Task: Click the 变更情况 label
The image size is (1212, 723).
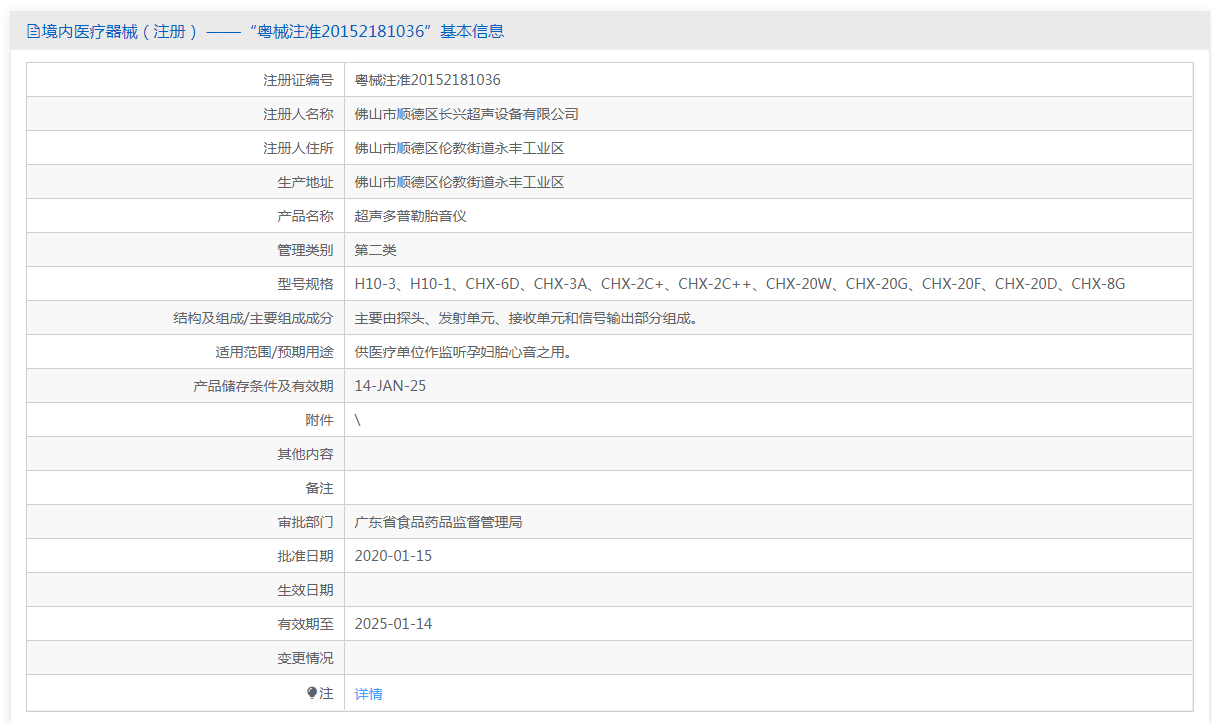Action: (x=305, y=658)
